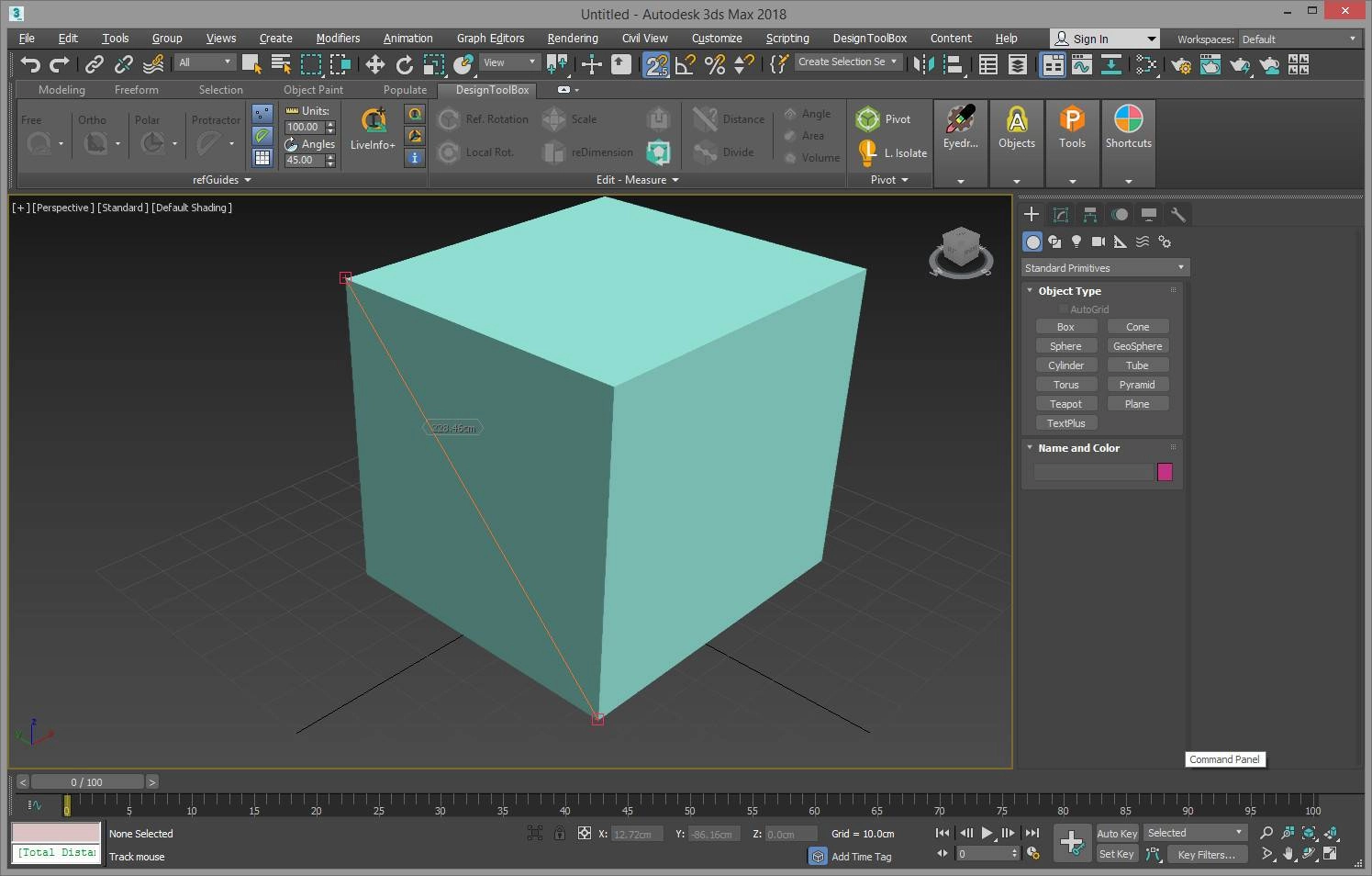Click Zoom Extents All Selected icon
Screen dimensions: 1372x876
pyautogui.click(x=1332, y=833)
